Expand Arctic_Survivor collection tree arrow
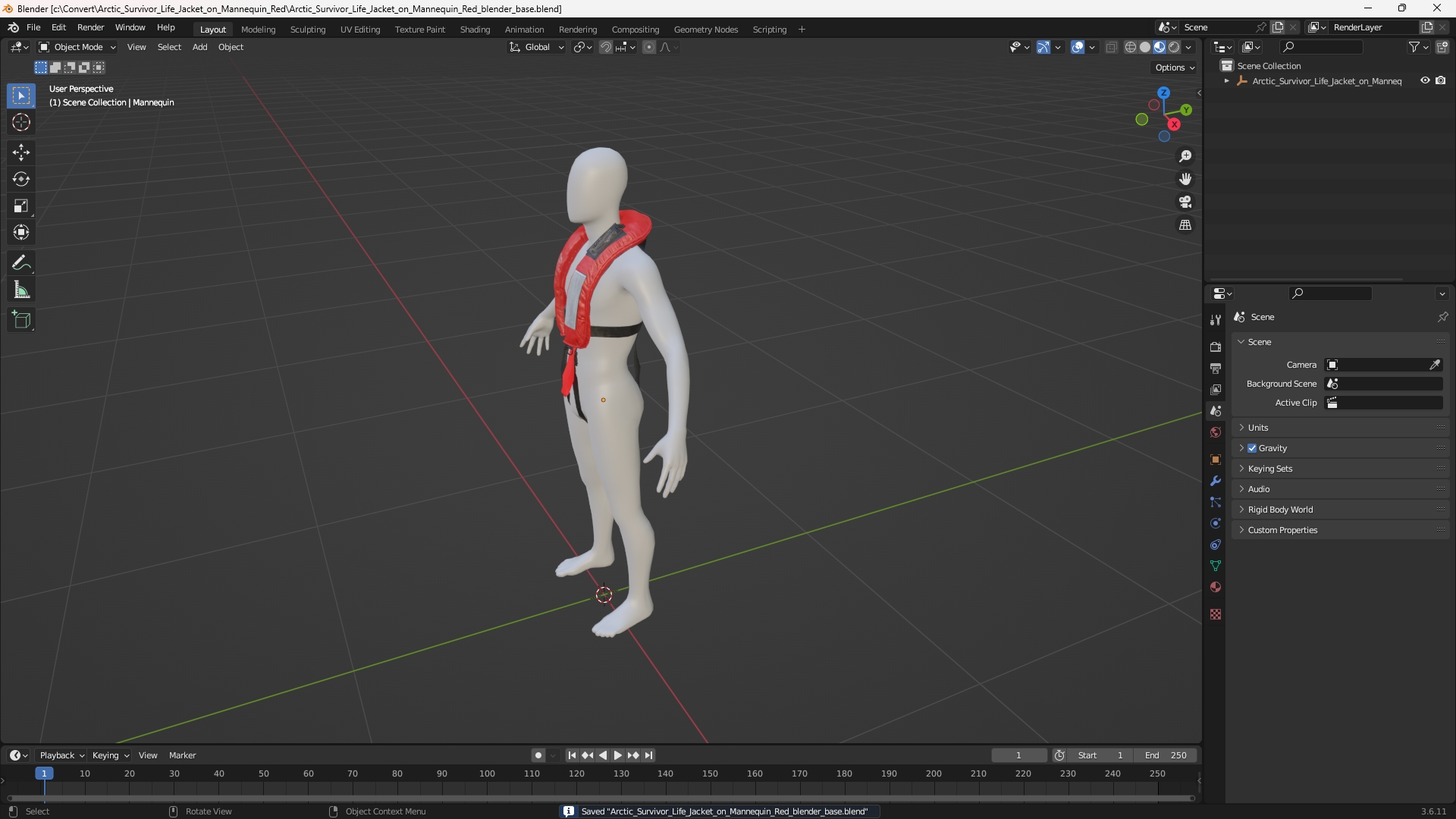Image resolution: width=1456 pixels, height=819 pixels. (1227, 81)
